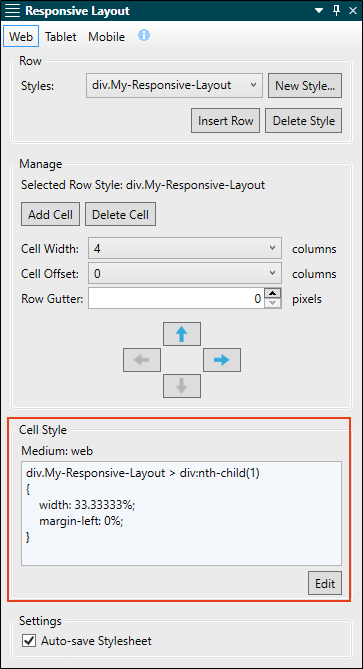Screen dimensions: 363x669
Task: Click into the Row Gutter field
Action: coord(177,299)
